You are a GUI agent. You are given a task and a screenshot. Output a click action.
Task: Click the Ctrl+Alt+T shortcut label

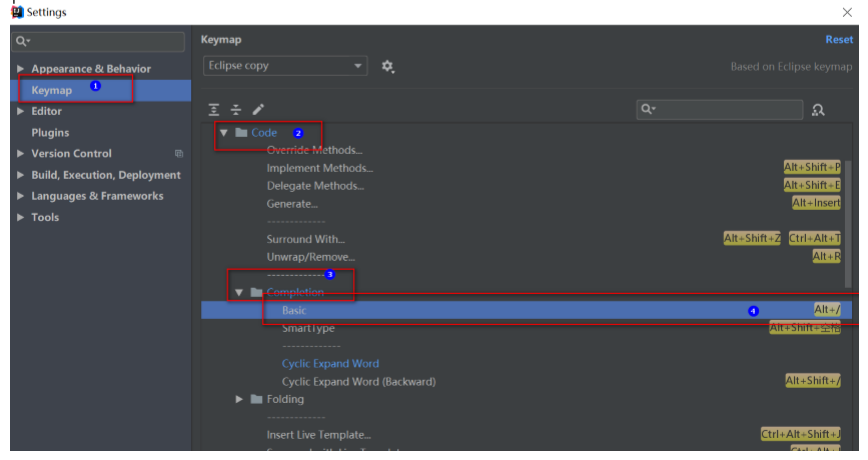[814, 238]
